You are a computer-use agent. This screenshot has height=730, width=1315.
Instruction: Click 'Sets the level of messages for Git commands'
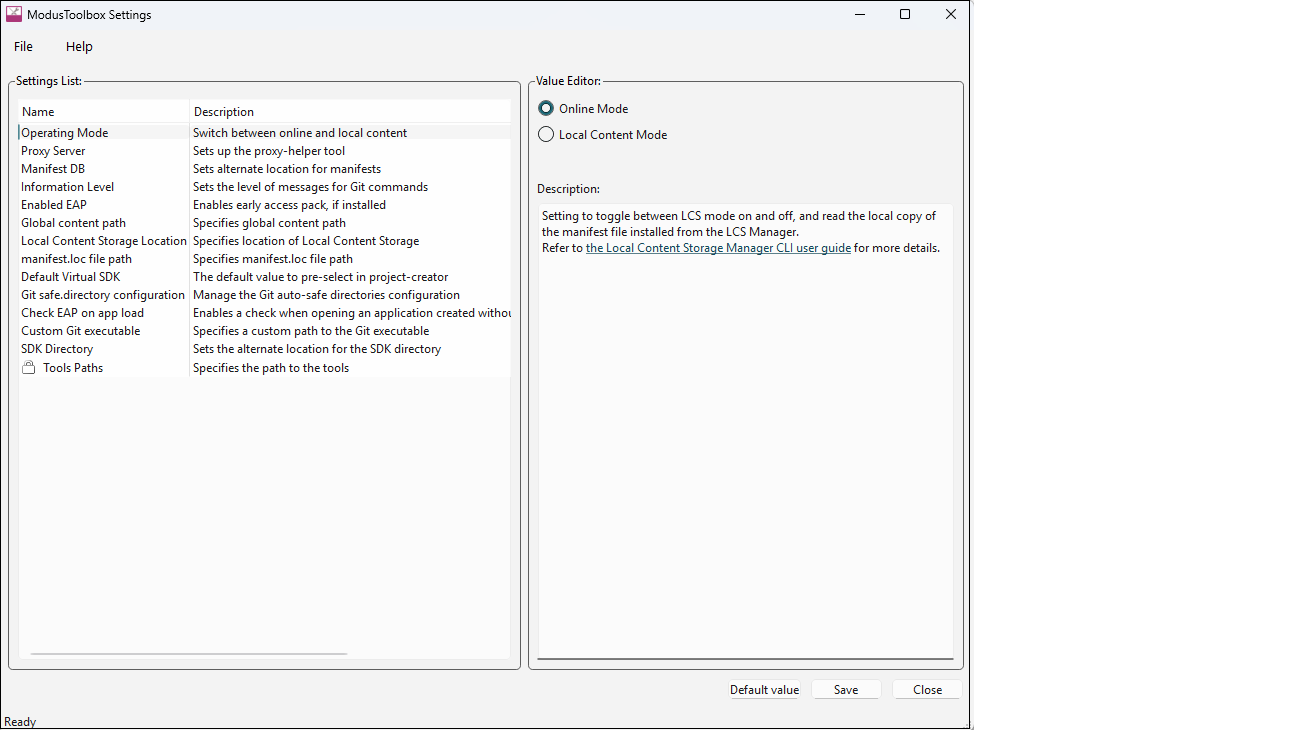(310, 187)
